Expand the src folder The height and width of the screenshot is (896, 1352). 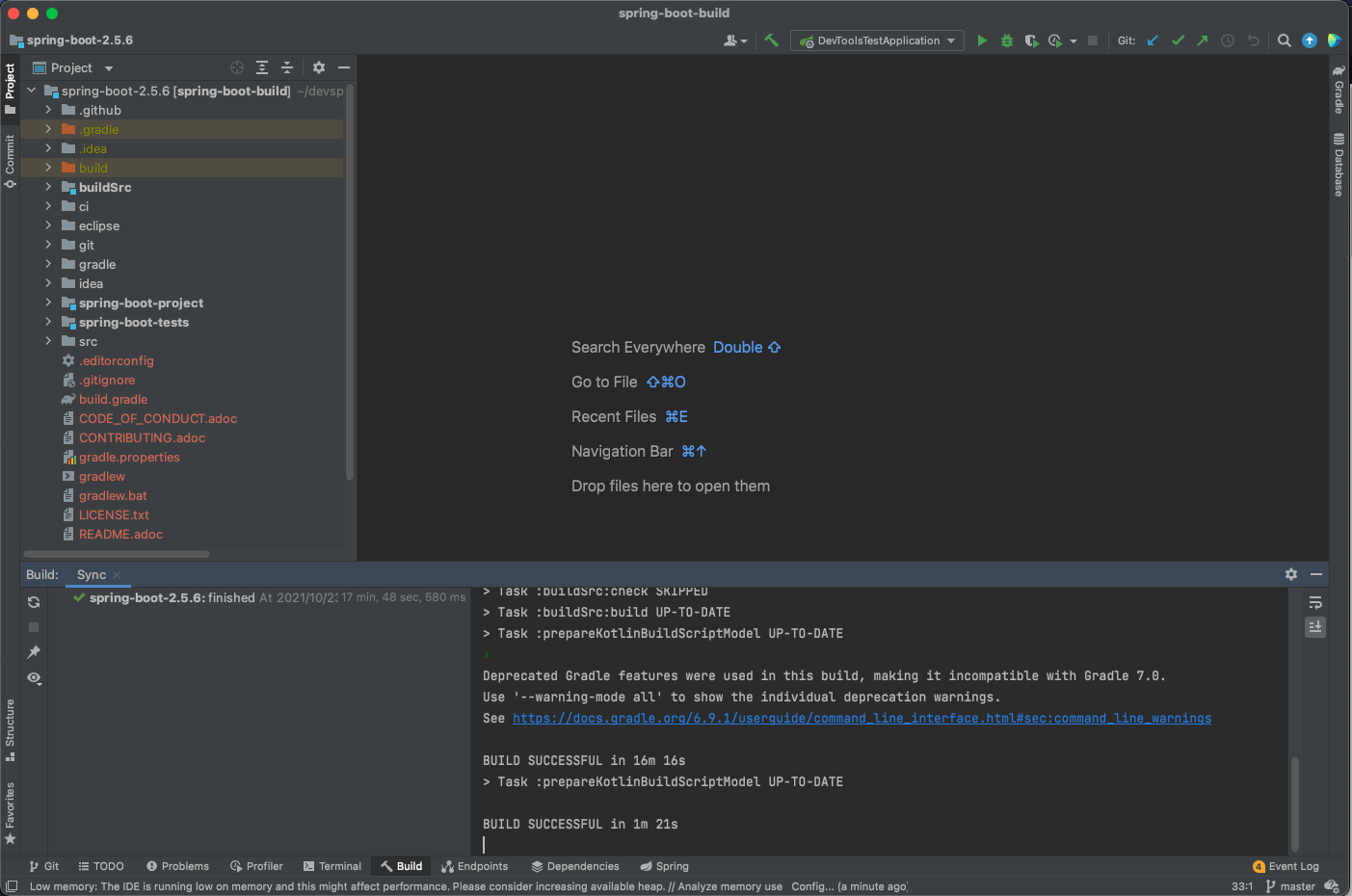tap(48, 341)
